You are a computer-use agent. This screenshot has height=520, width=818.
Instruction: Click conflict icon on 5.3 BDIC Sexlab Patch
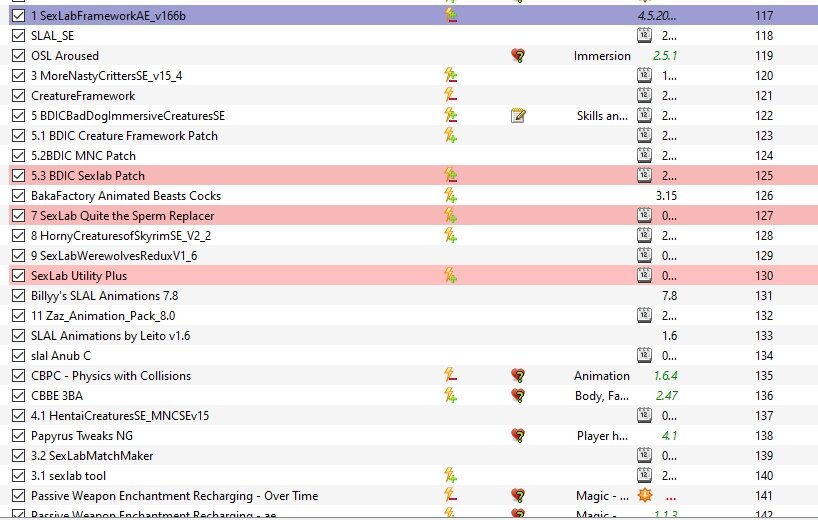tap(451, 175)
